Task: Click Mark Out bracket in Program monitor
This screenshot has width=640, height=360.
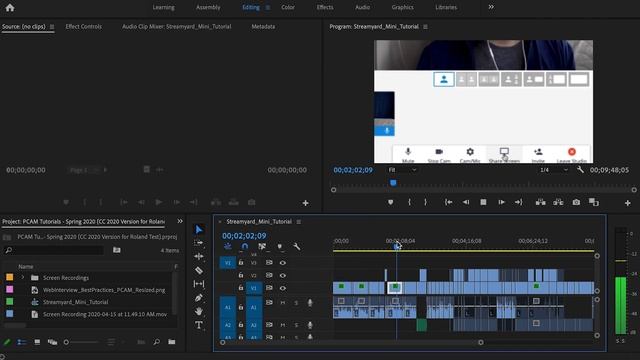Action: click(x=425, y=202)
